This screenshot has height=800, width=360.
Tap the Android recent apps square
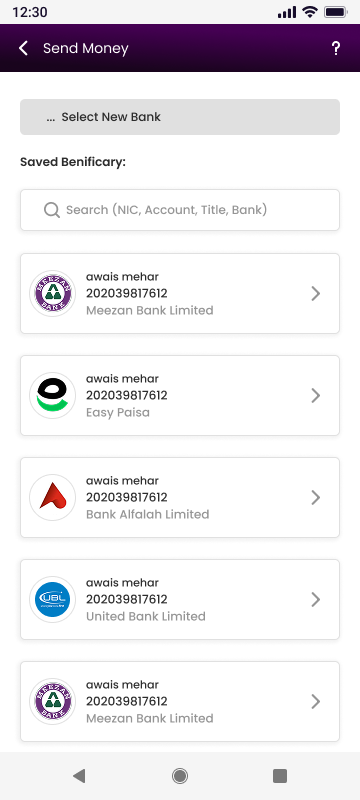(x=280, y=776)
